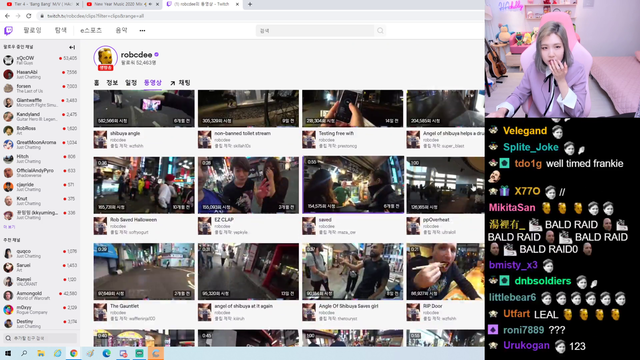
Task: Open Chrome icon in taskbar
Action: coord(73,353)
